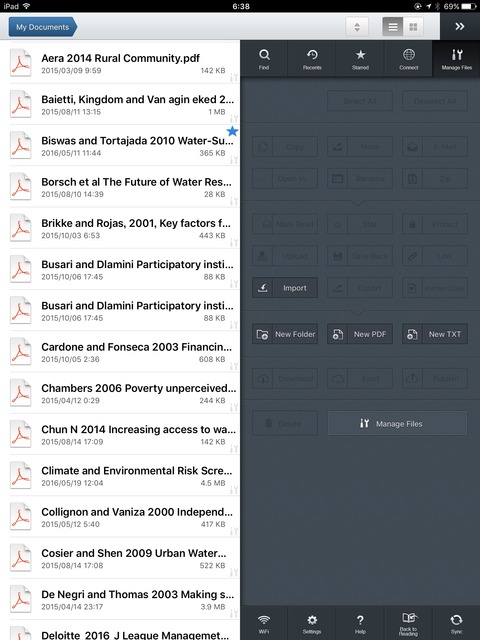Screen dimensions: 480x640
Task: Click import arrow icon beside Import
Action: point(262,288)
